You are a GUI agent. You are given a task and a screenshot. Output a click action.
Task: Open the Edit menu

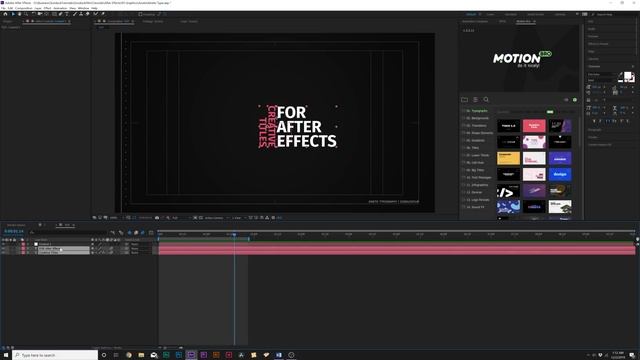click(10, 8)
